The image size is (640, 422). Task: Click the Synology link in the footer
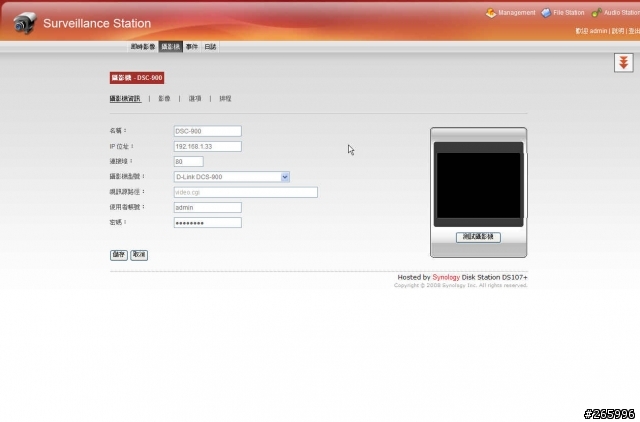(x=446, y=277)
